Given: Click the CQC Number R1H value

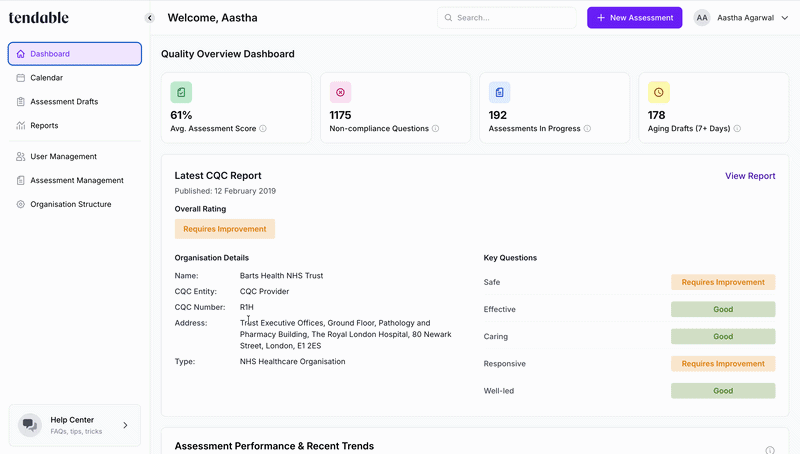Looking at the screenshot, I should coord(246,307).
